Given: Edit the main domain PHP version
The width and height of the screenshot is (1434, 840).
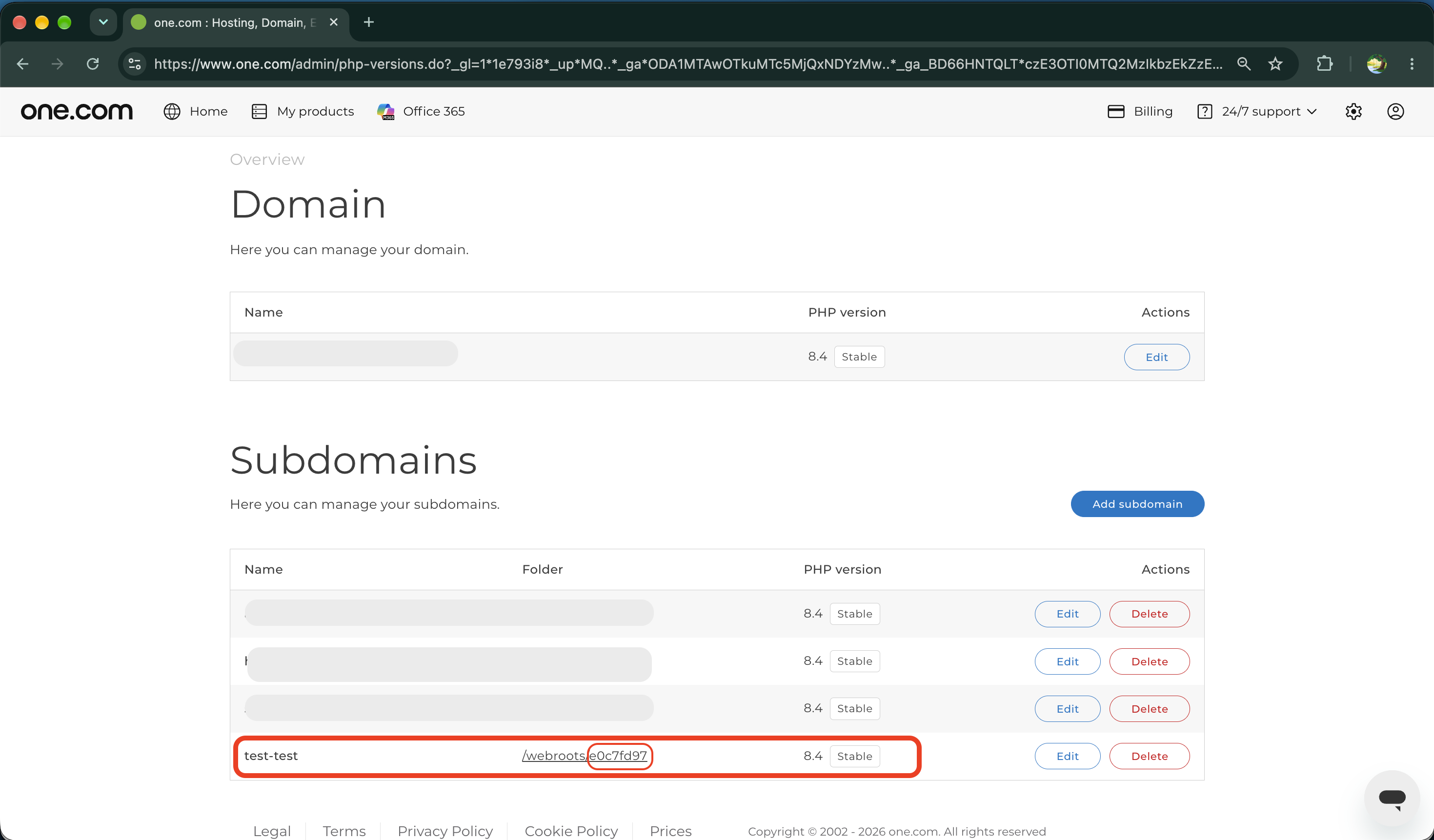Looking at the screenshot, I should tap(1156, 357).
